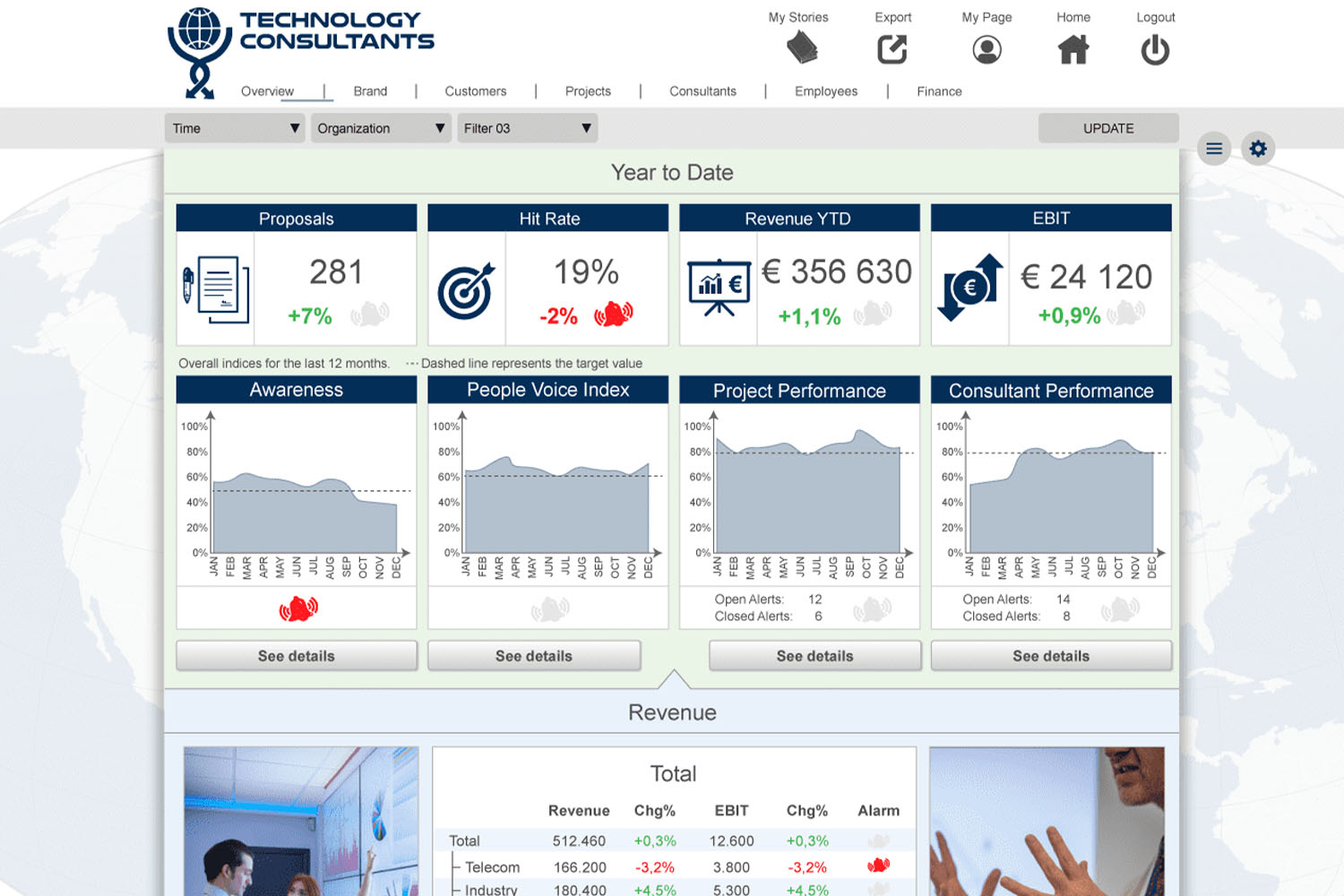The image size is (1344, 896).
Task: Click the grey alarm under People Voice Index
Action: 550,610
